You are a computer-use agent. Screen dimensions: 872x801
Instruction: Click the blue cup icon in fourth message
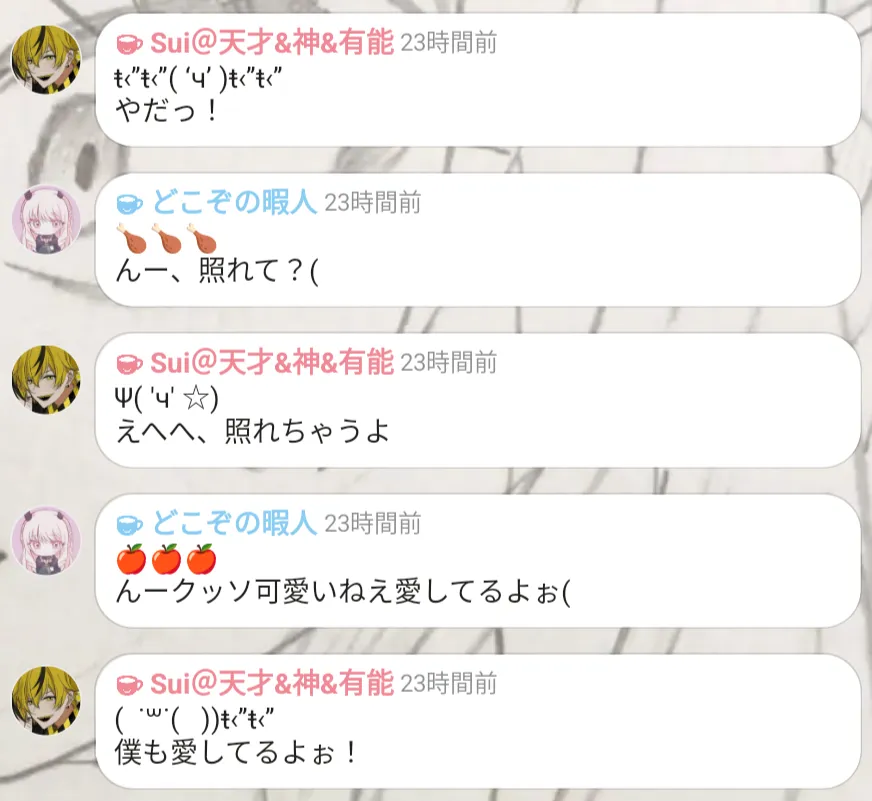[x=130, y=524]
